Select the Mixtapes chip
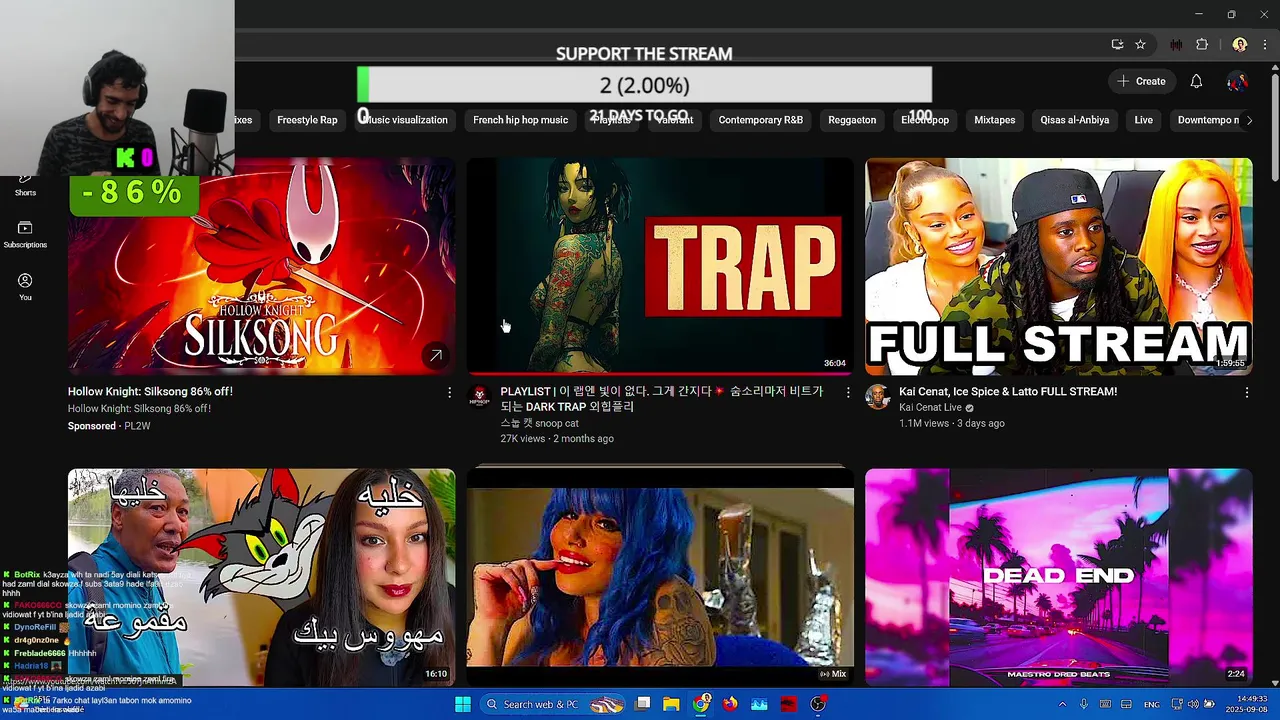This screenshot has height=720, width=1280. tap(994, 120)
